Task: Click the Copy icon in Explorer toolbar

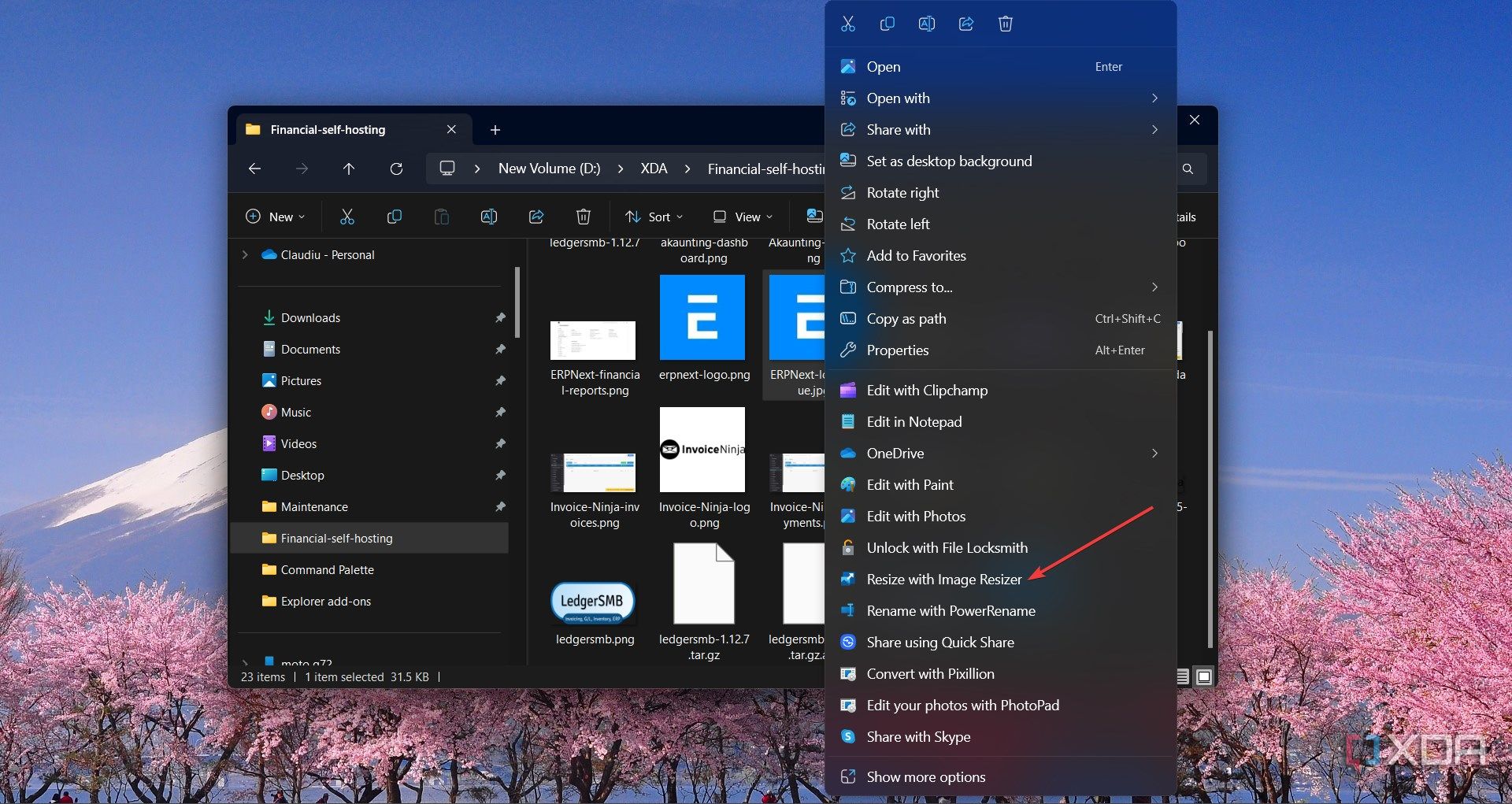Action: (x=395, y=217)
